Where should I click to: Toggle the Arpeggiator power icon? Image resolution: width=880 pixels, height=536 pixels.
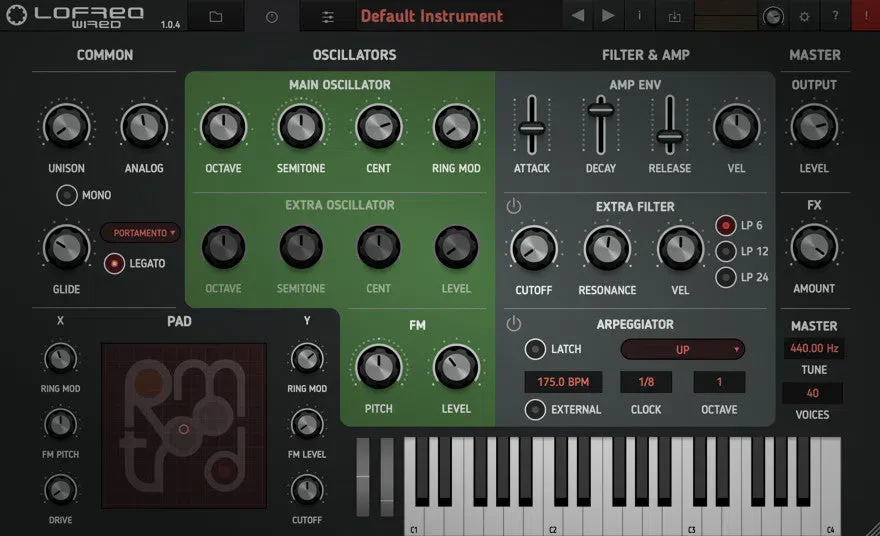[514, 324]
